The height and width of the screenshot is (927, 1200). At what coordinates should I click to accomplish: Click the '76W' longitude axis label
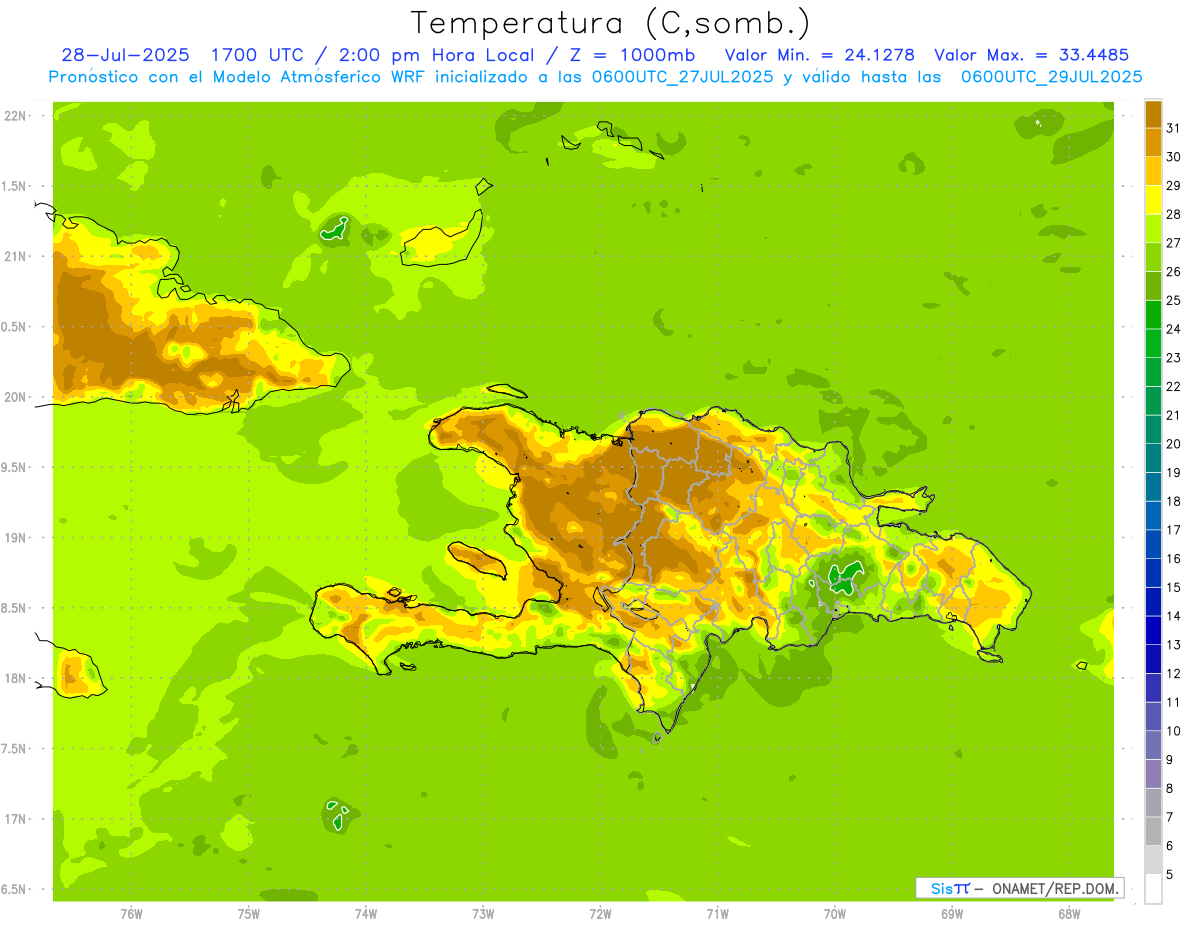coord(131,914)
